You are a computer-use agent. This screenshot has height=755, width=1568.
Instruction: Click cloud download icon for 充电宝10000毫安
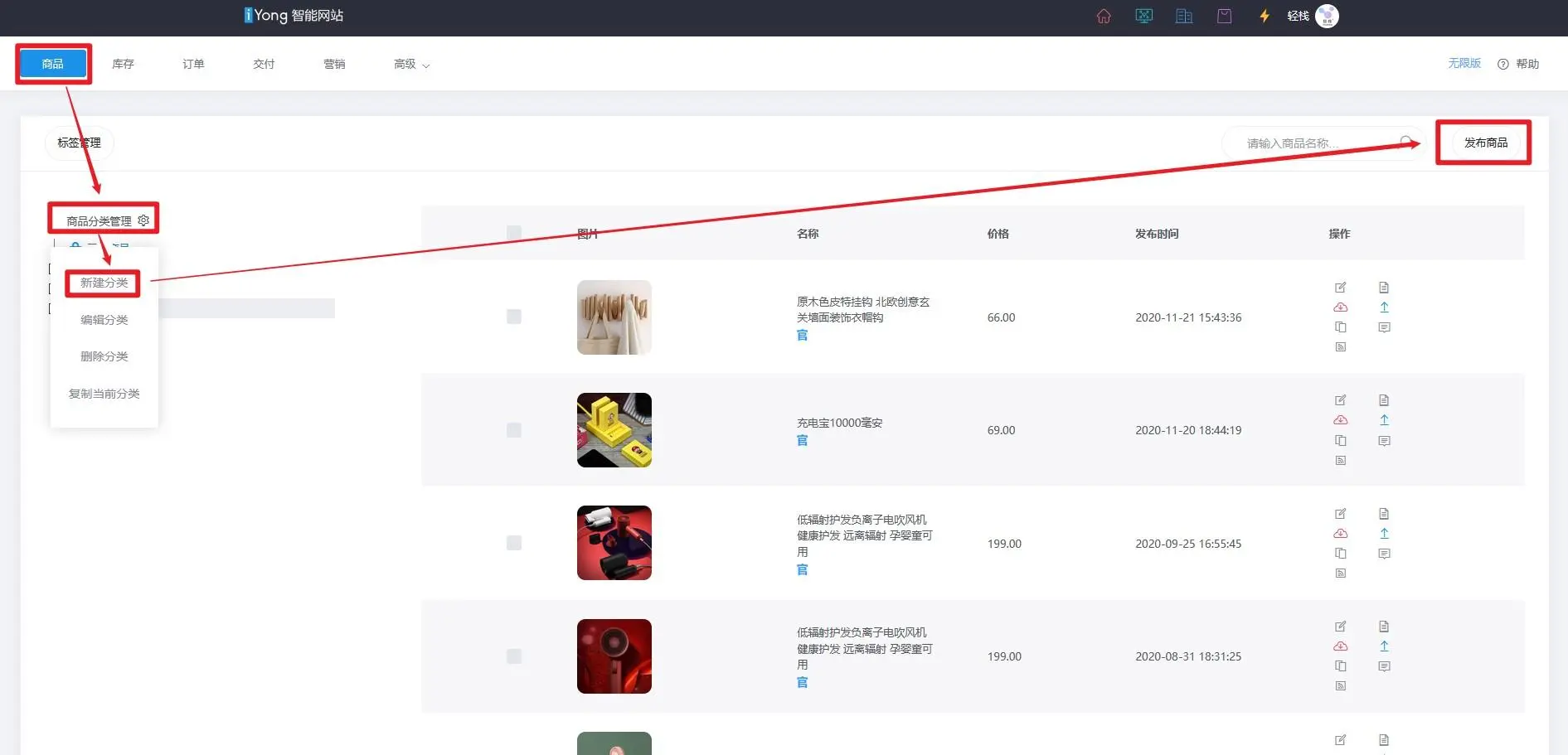tap(1340, 420)
